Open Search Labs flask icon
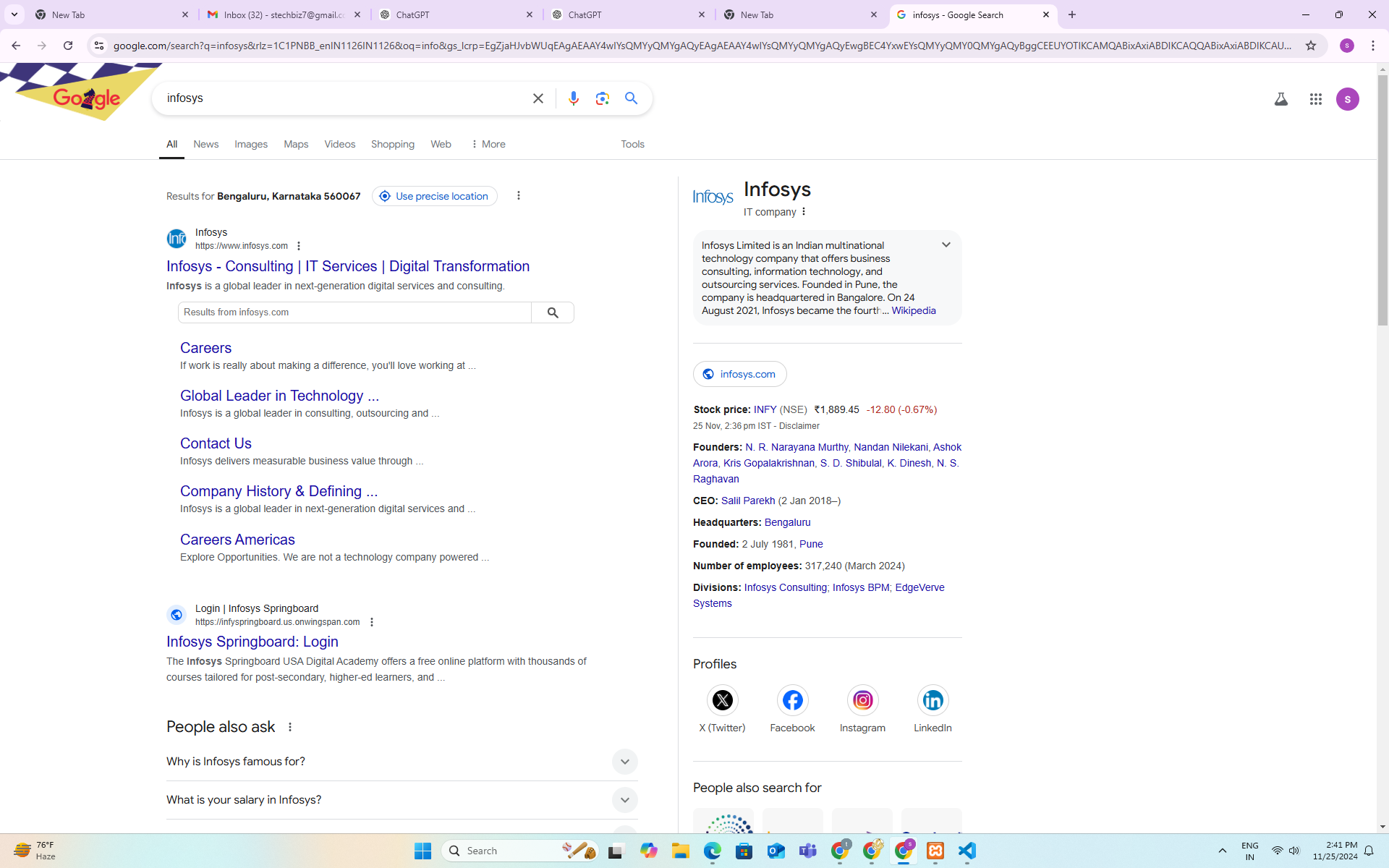Screen dimensions: 1389x868 click(x=1280, y=99)
